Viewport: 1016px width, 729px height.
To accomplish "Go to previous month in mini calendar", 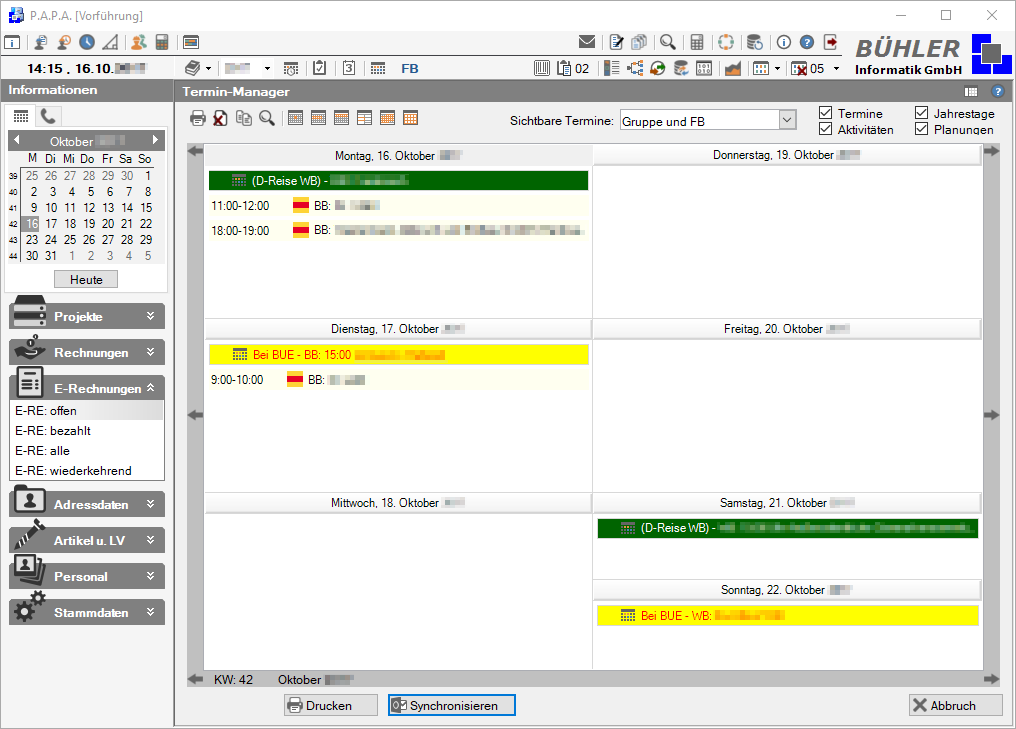I will pyautogui.click(x=17, y=140).
